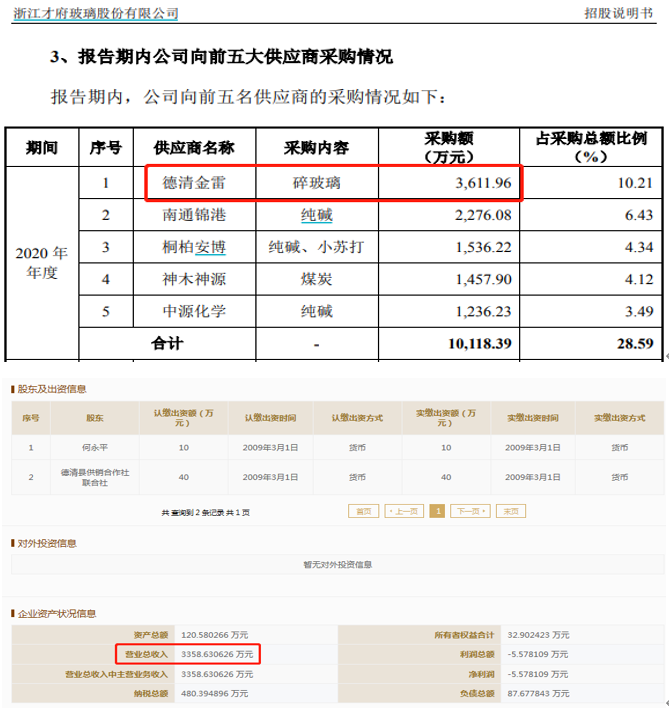
Task: Click the 采购额(万元) column header
Action: pos(449,147)
